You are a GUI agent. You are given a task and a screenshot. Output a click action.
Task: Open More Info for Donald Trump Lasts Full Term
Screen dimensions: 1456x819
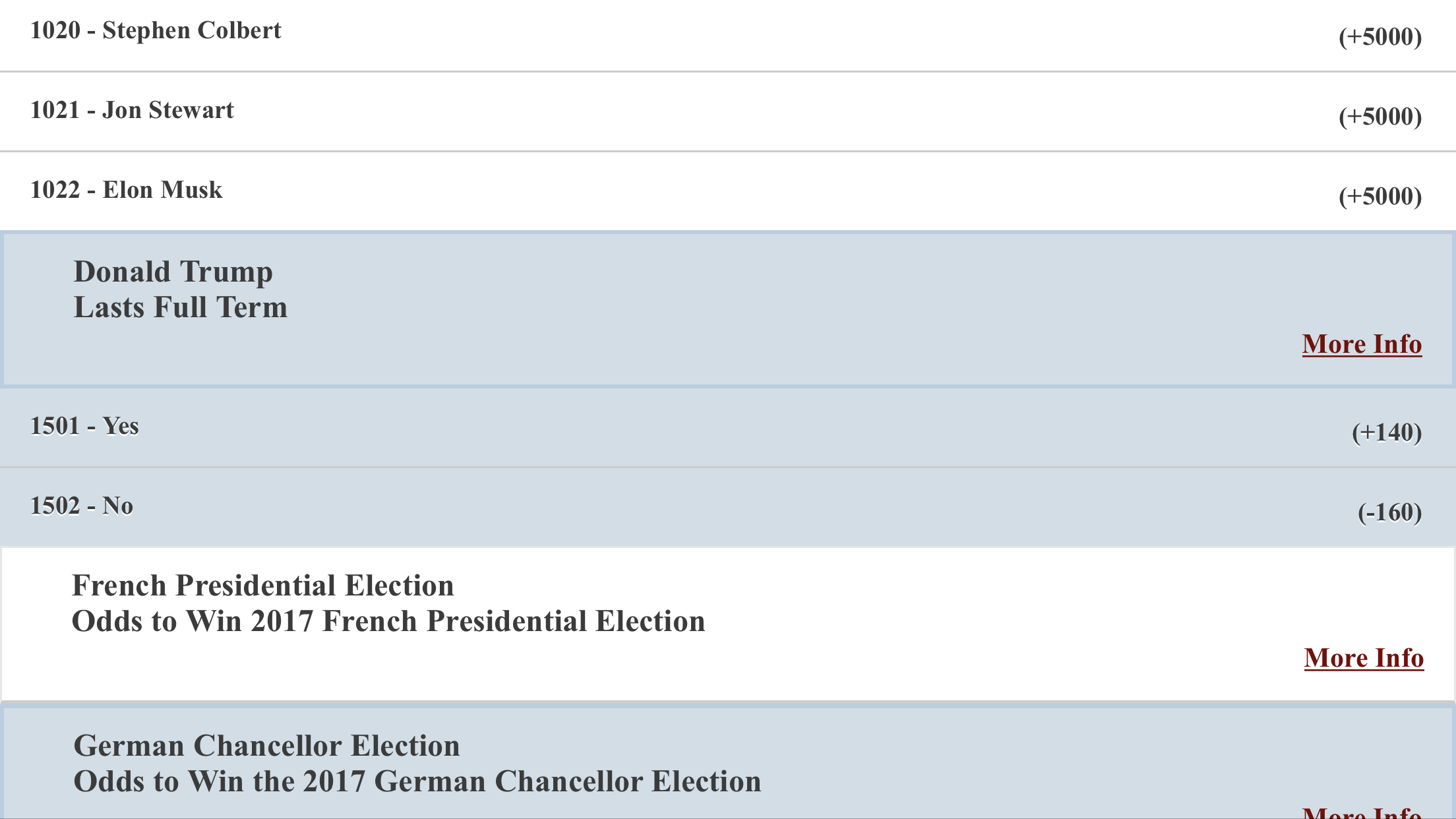pos(1362,344)
